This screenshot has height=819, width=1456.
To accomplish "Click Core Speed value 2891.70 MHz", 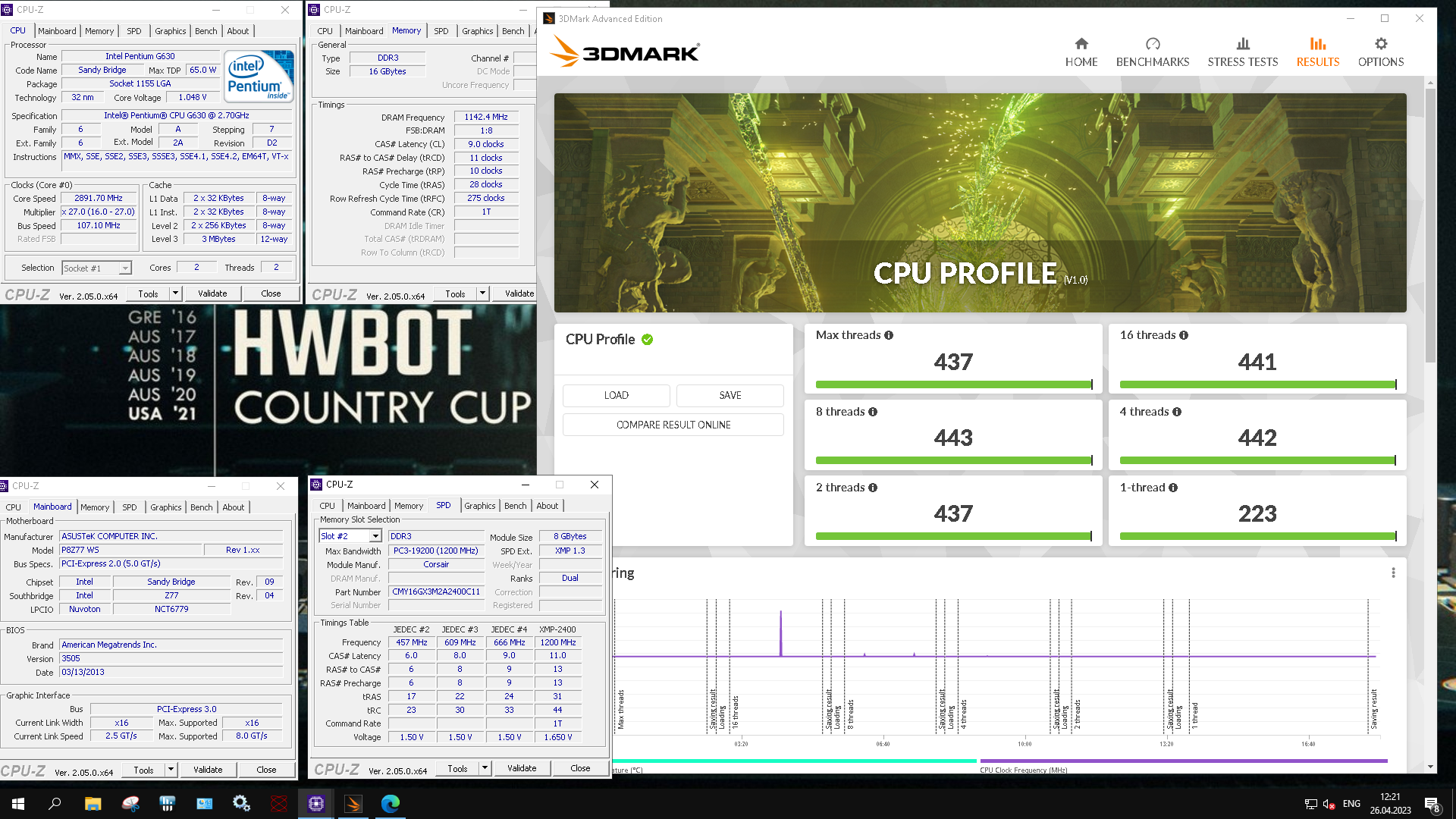I will [99, 199].
